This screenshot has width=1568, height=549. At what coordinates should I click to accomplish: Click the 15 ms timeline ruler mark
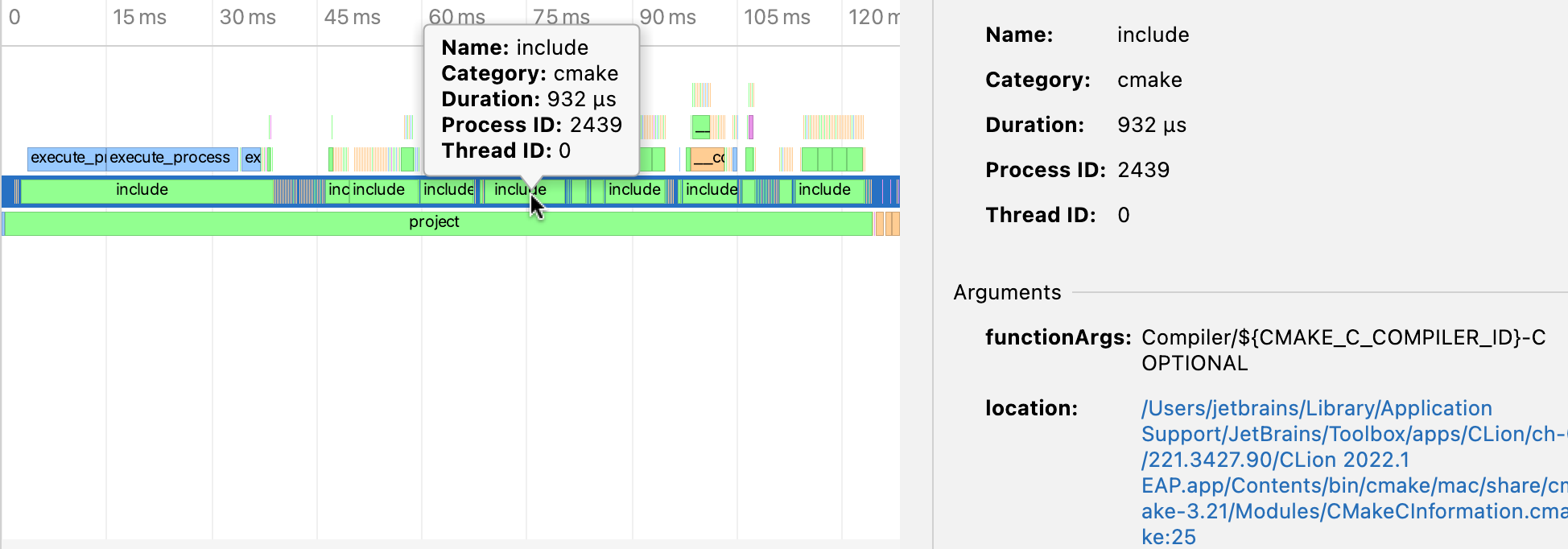[x=139, y=18]
